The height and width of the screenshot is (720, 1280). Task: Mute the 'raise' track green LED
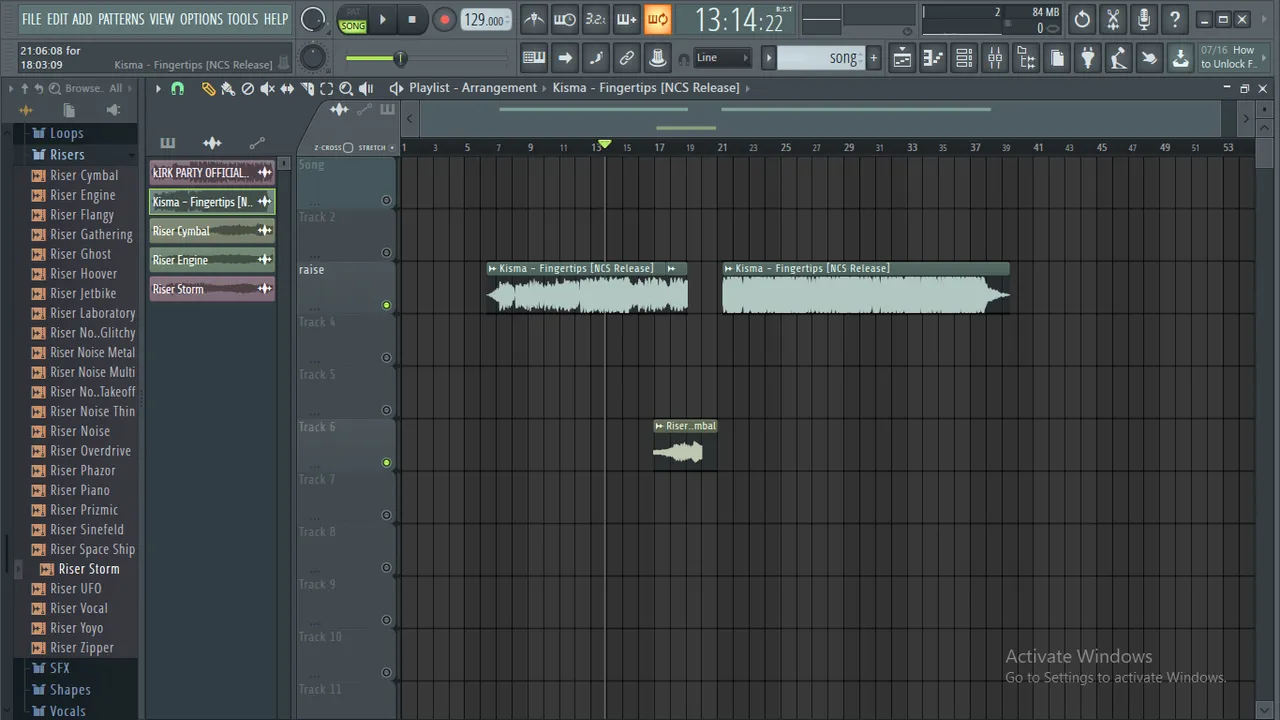point(387,305)
